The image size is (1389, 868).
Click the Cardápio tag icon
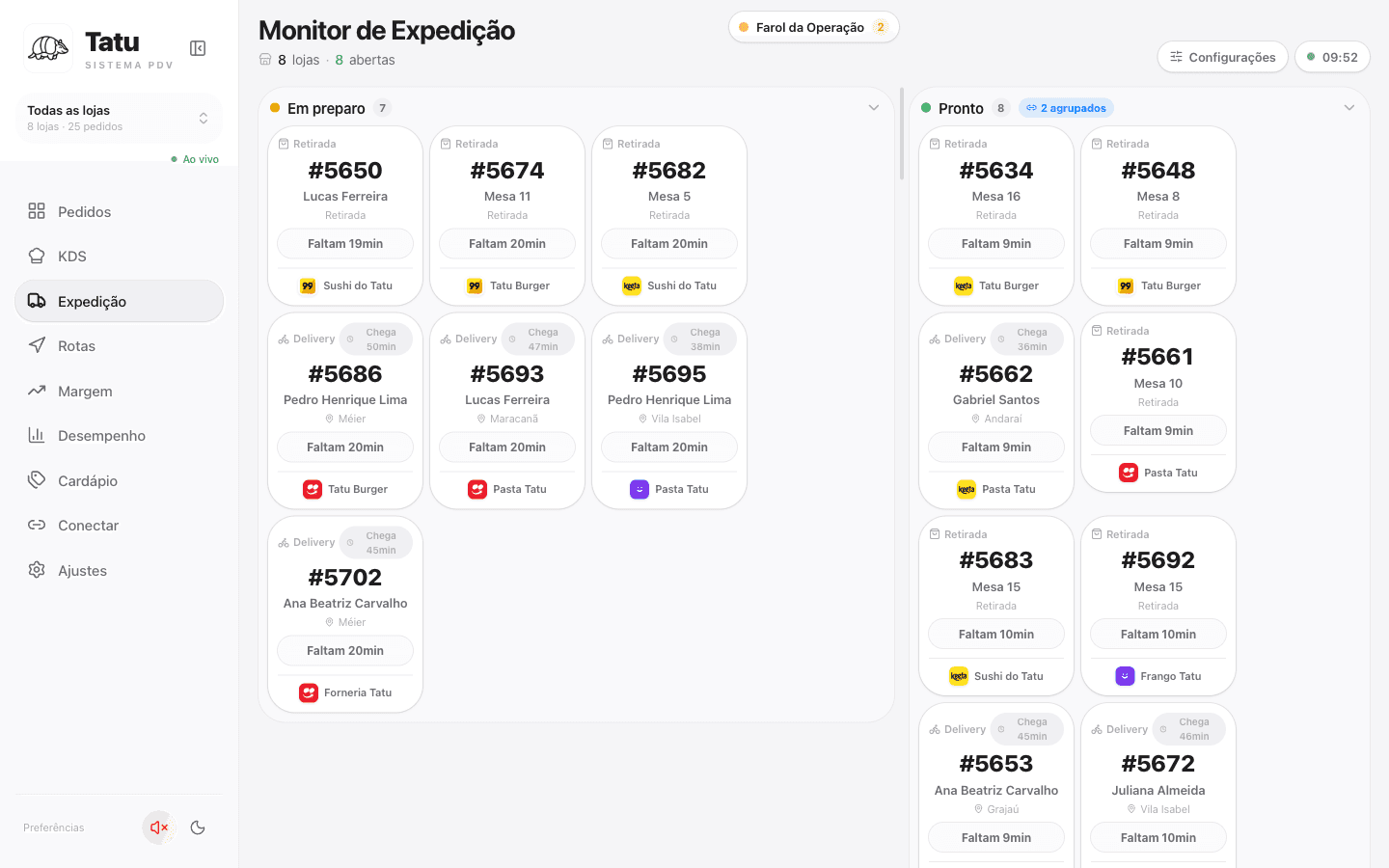(x=37, y=480)
